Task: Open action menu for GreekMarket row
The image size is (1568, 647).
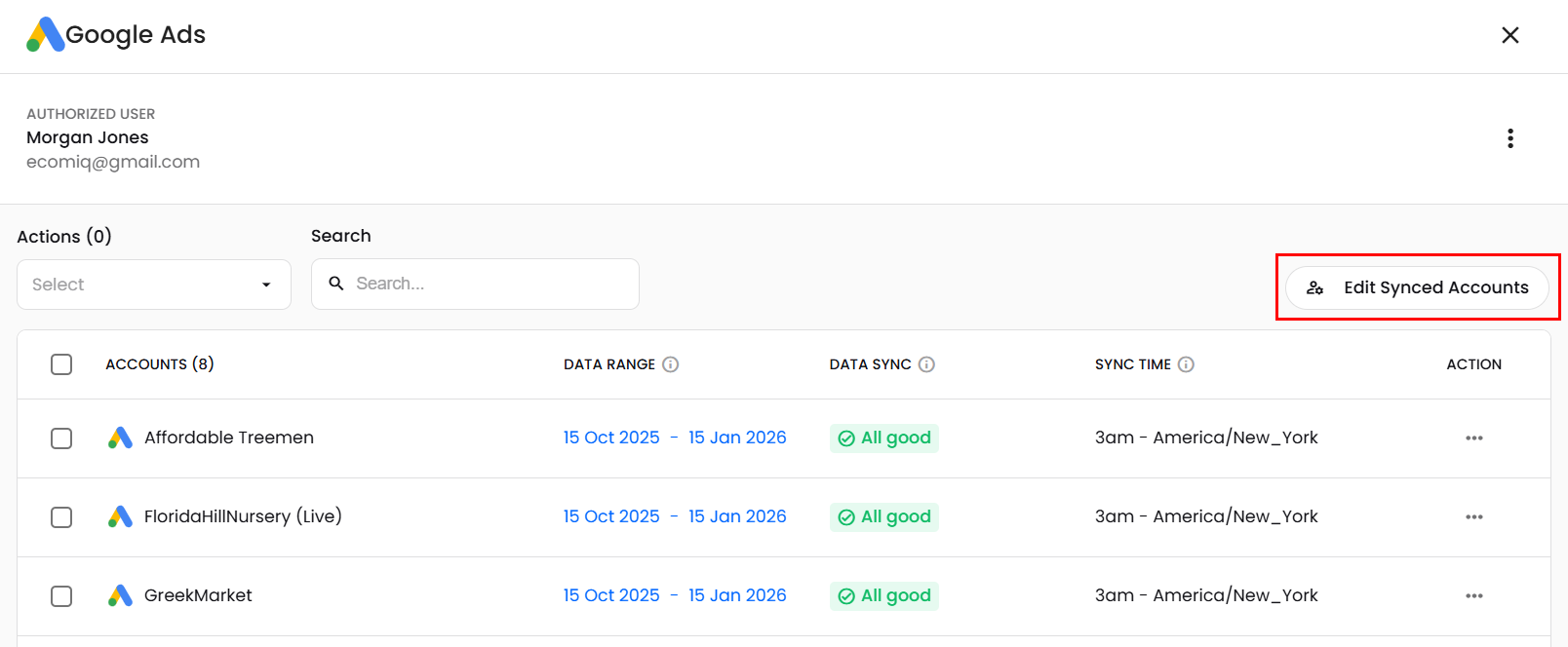Action: tap(1473, 596)
